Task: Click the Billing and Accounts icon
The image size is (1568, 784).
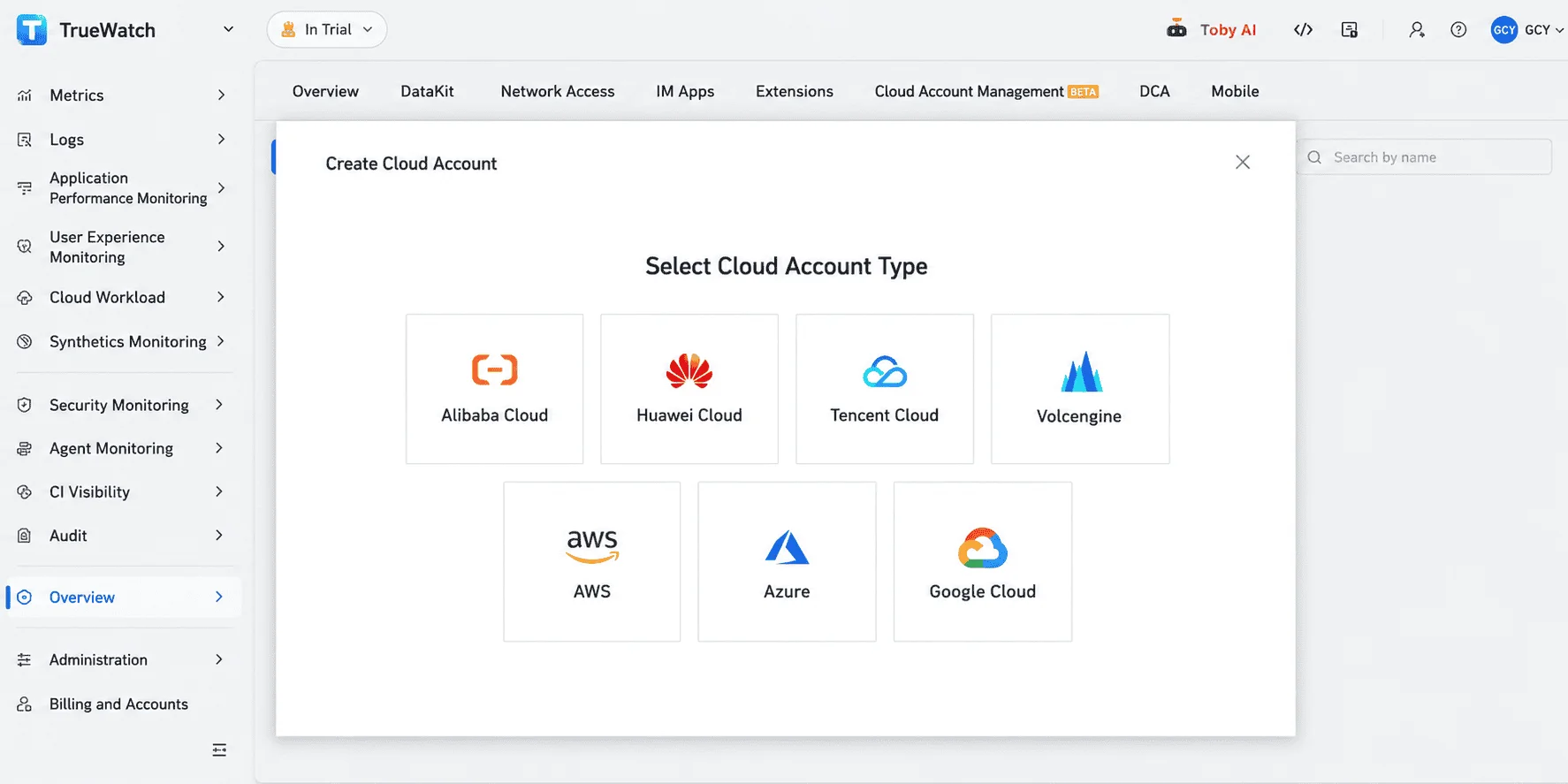Action: 25,704
